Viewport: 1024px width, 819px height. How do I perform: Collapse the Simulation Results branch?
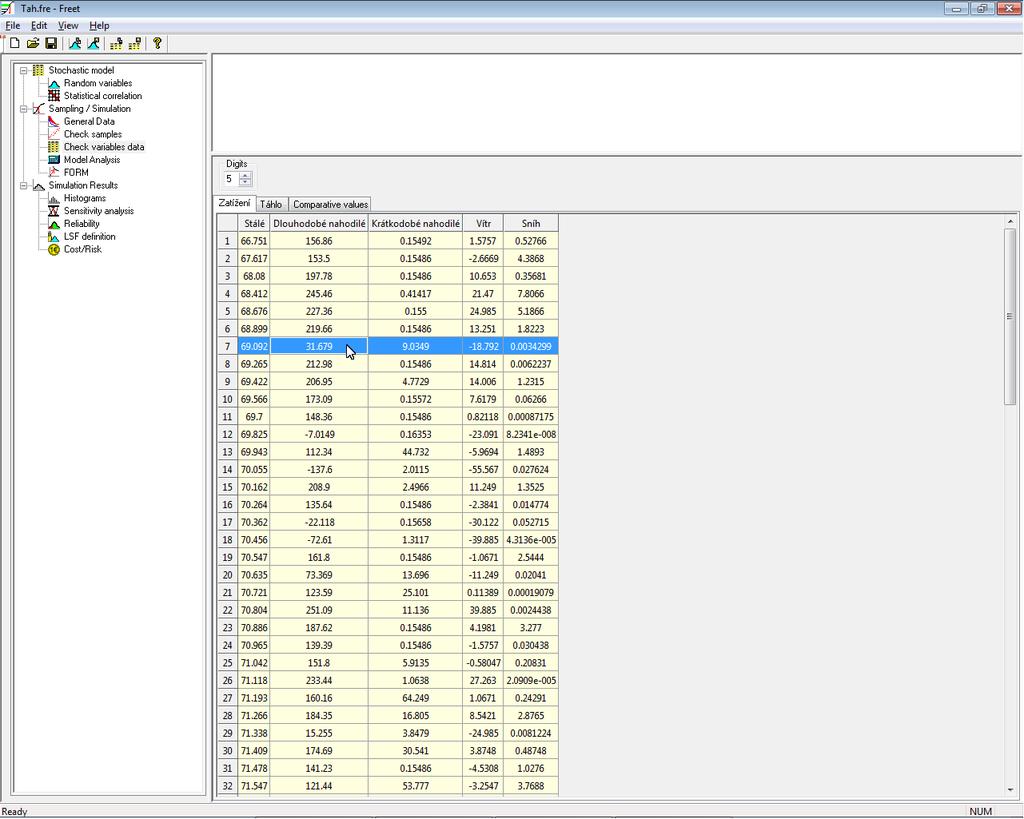(x=24, y=185)
